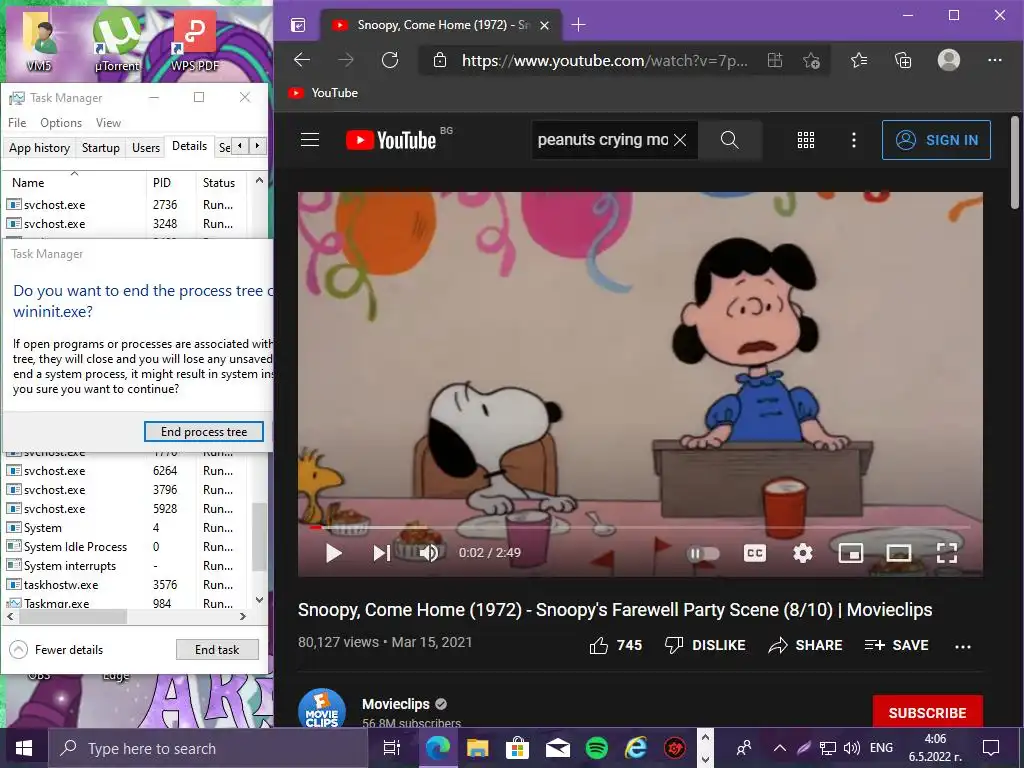Open the YouTube favorites bar bookmark
The width and height of the screenshot is (1024, 768).
324,93
